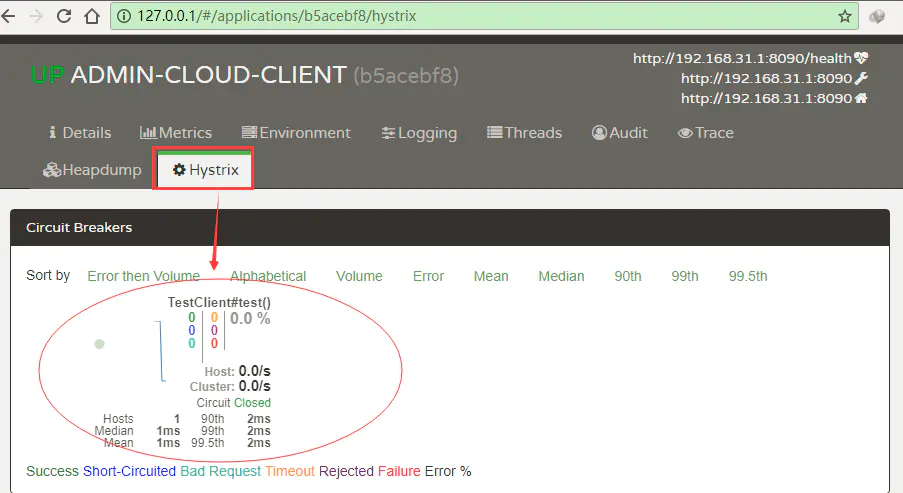Viewport: 903px width, 493px height.
Task: Click the Circuit Breakers panel header
Action: click(x=450, y=227)
